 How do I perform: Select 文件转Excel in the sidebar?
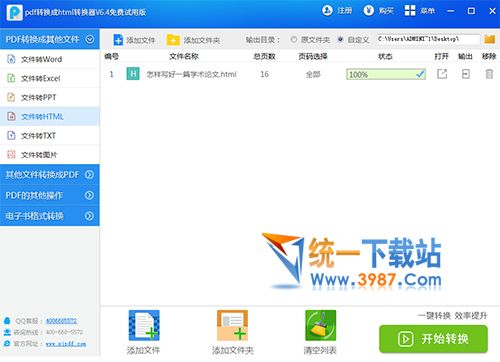pos(50,78)
